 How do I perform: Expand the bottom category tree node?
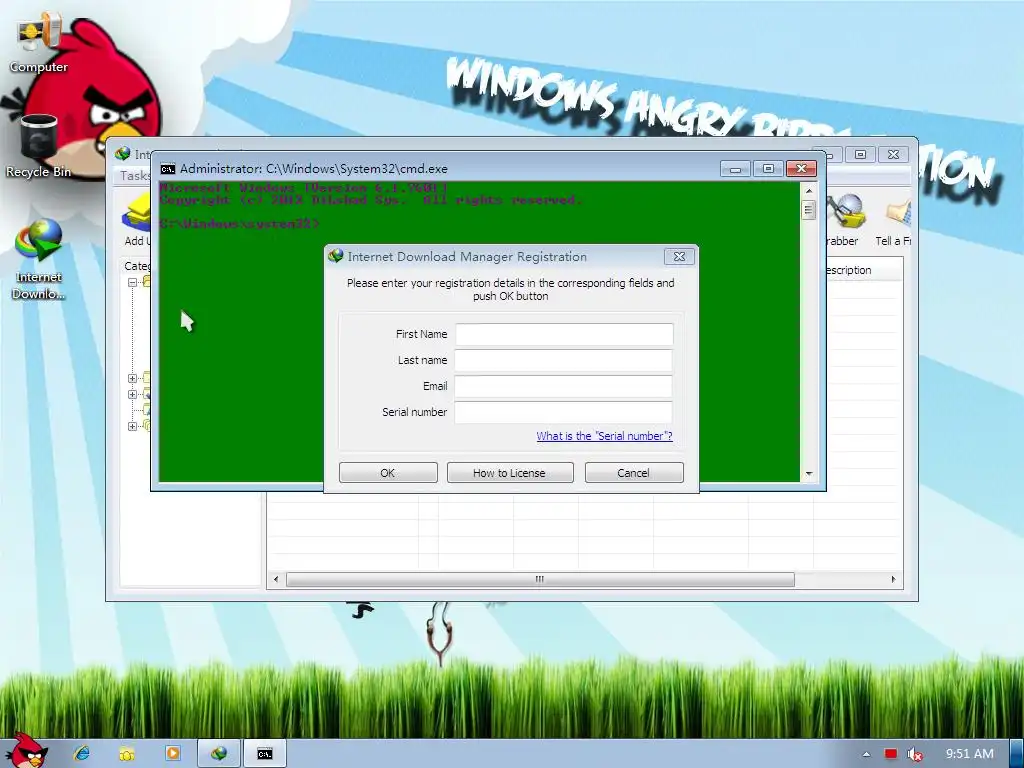[x=132, y=426]
